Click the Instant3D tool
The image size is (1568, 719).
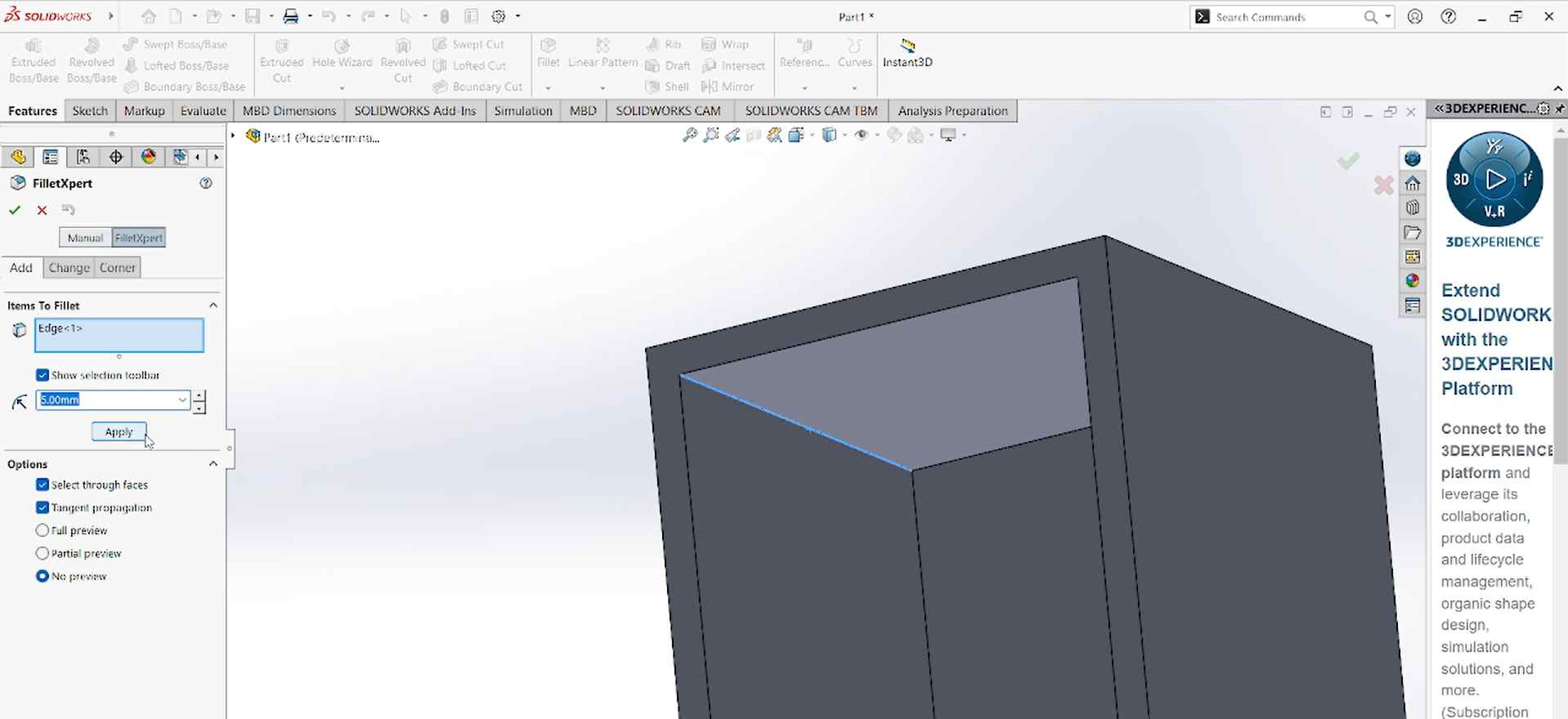pyautogui.click(x=907, y=53)
